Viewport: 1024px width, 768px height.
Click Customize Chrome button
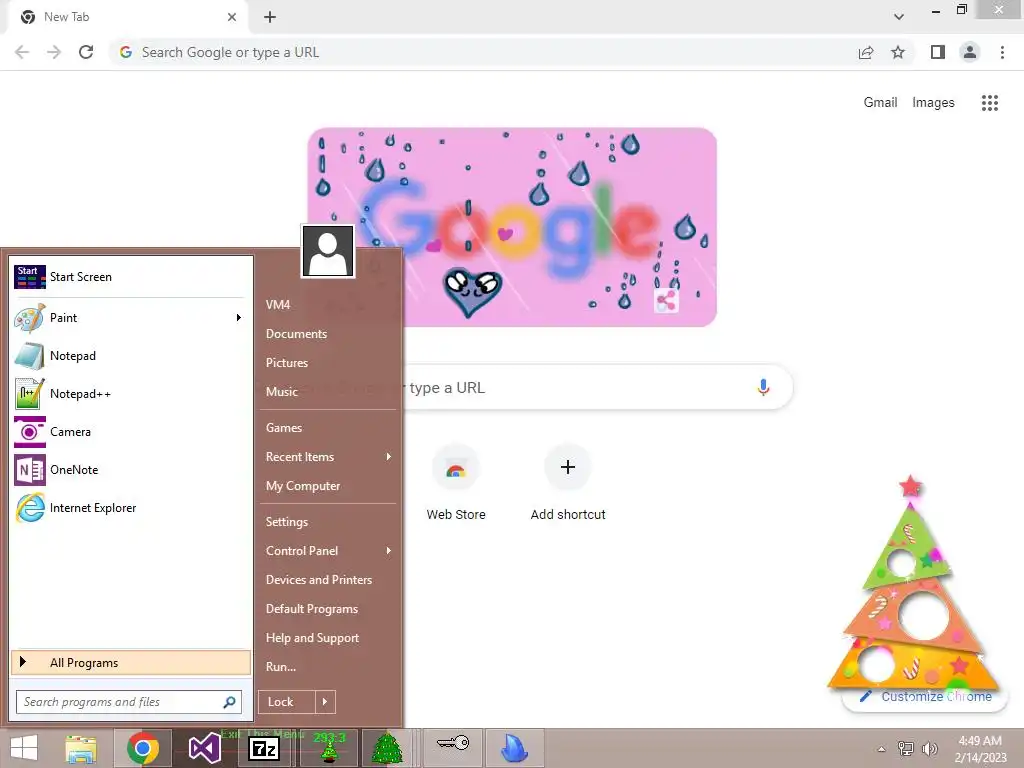click(x=926, y=697)
